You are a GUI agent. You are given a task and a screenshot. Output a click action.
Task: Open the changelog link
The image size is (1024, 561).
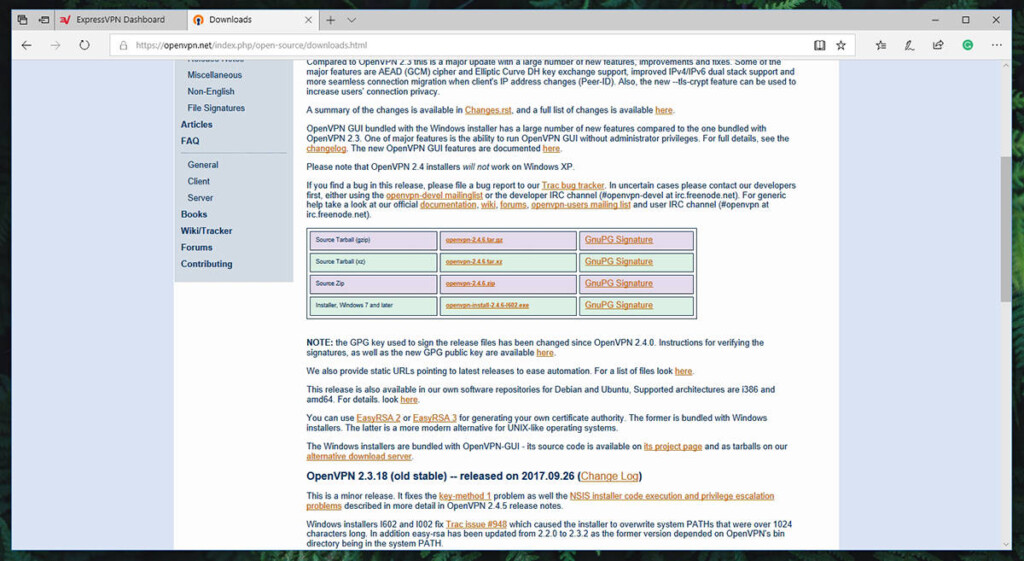coord(327,148)
